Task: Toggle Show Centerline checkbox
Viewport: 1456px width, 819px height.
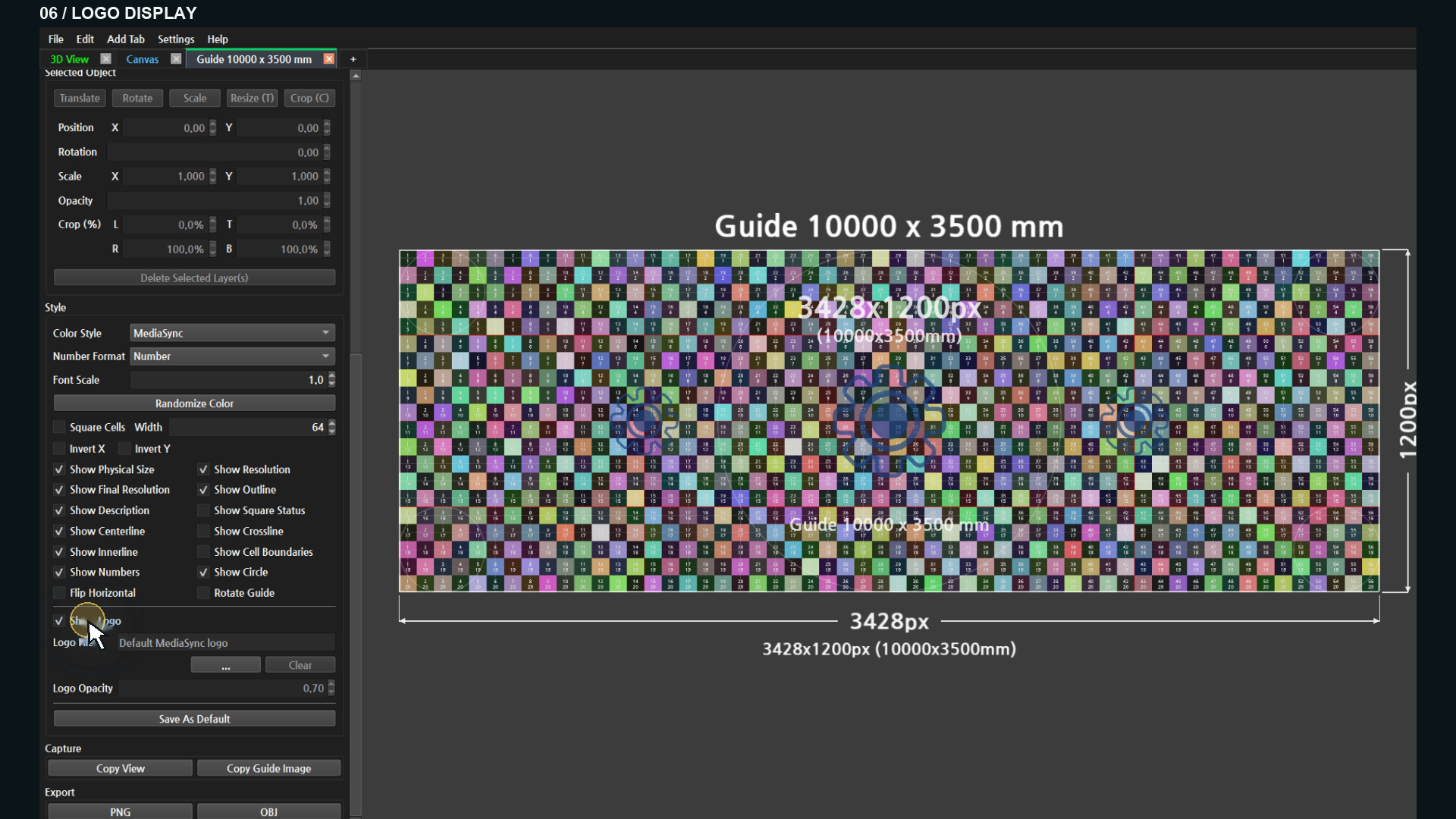Action: click(x=59, y=532)
